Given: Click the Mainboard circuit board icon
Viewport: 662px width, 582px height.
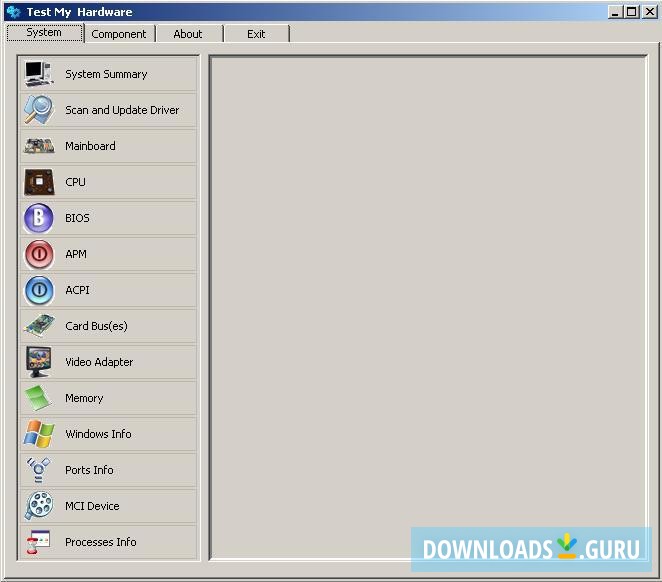Looking at the screenshot, I should point(39,146).
